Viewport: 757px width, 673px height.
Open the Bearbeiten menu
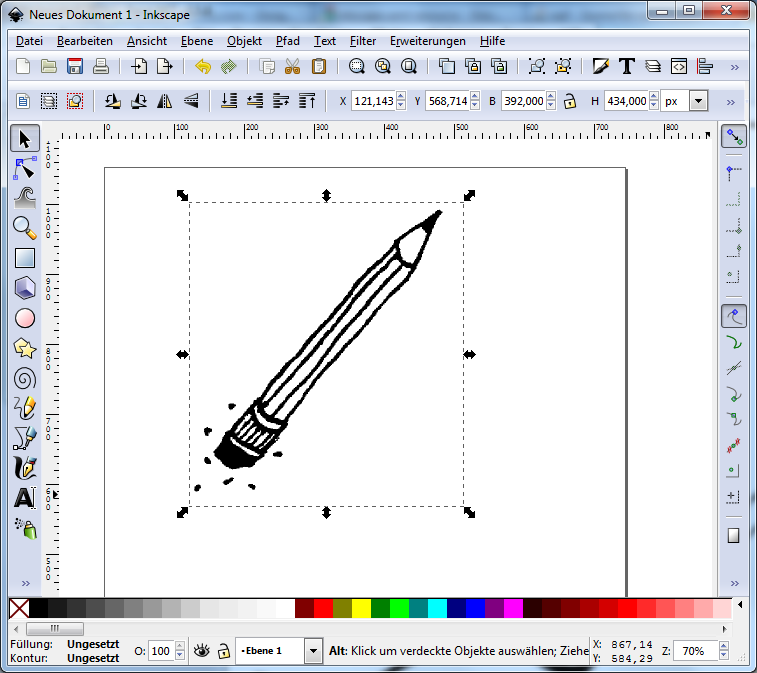pyautogui.click(x=85, y=41)
